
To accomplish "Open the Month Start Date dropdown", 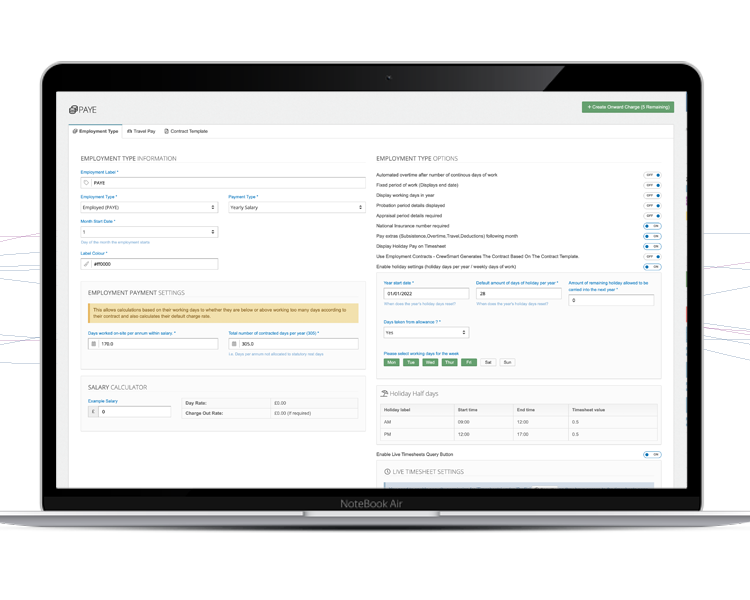I will pyautogui.click(x=149, y=231).
